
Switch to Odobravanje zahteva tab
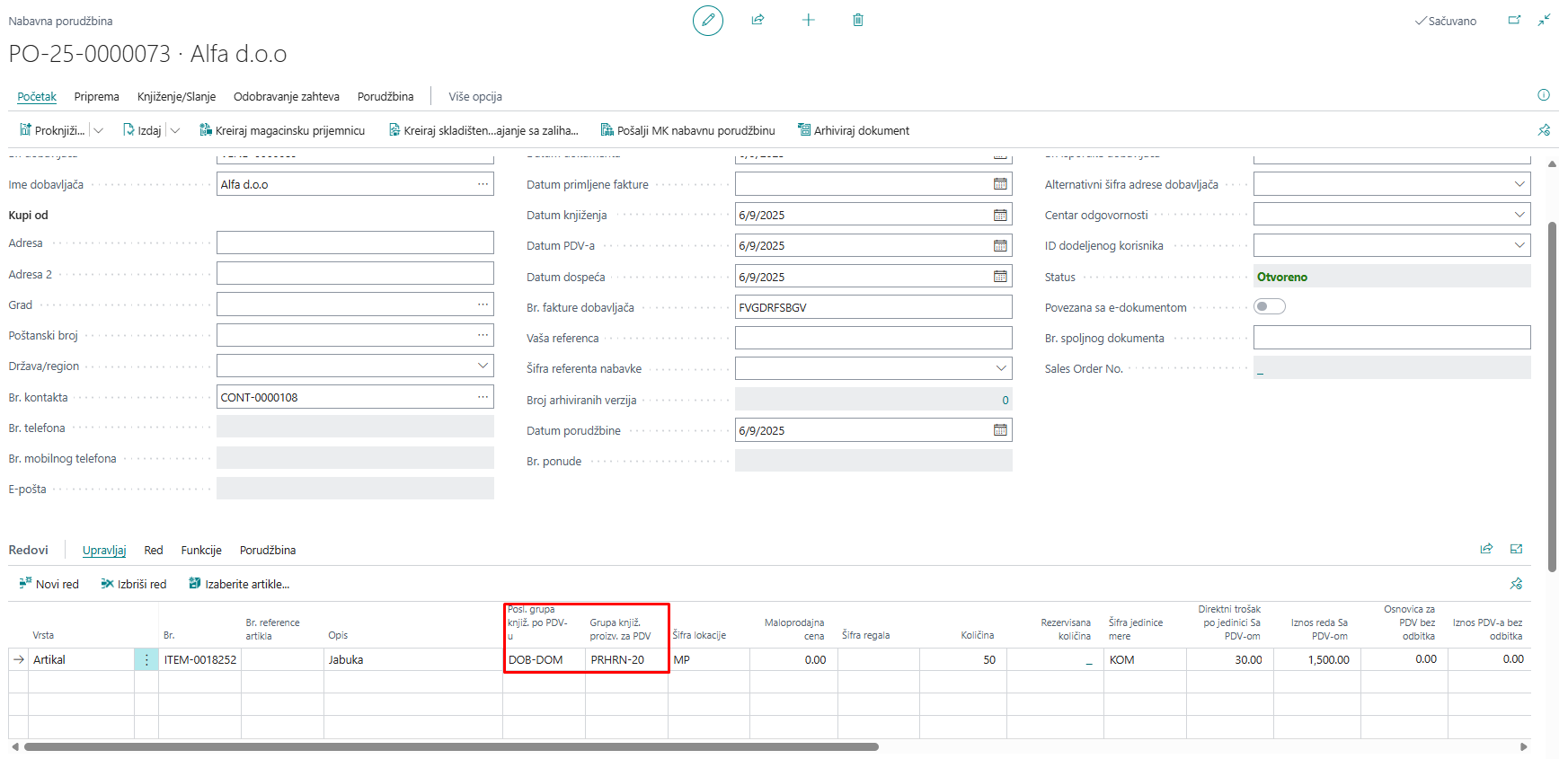[286, 96]
